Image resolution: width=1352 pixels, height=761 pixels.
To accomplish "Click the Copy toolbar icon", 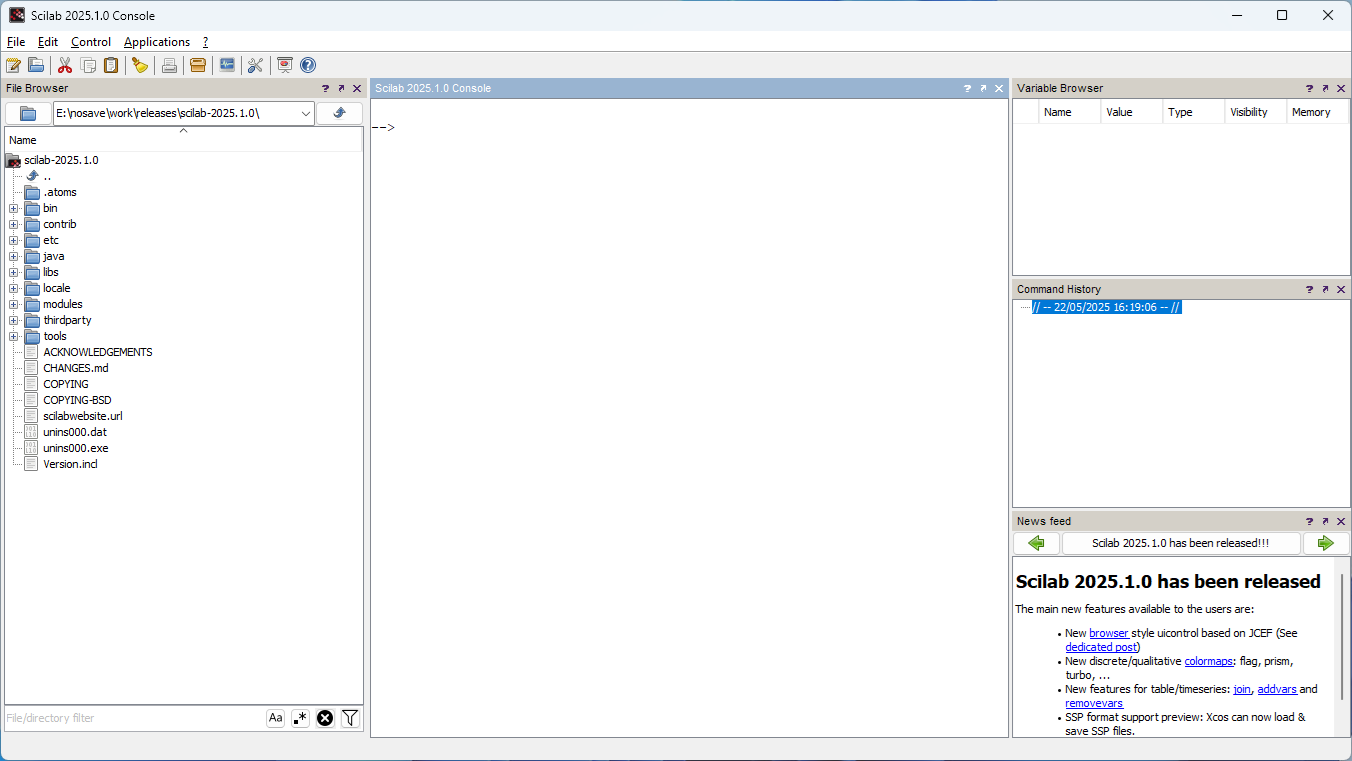I will pos(88,65).
